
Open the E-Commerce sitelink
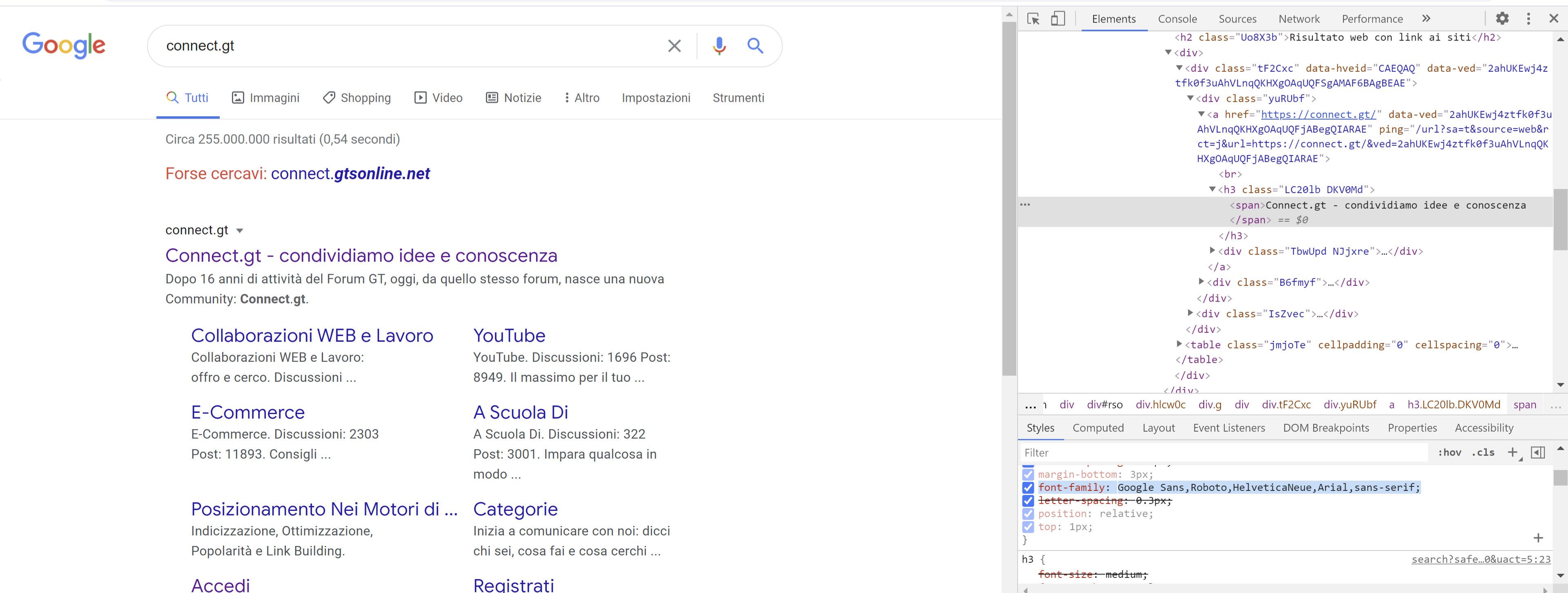click(x=248, y=412)
